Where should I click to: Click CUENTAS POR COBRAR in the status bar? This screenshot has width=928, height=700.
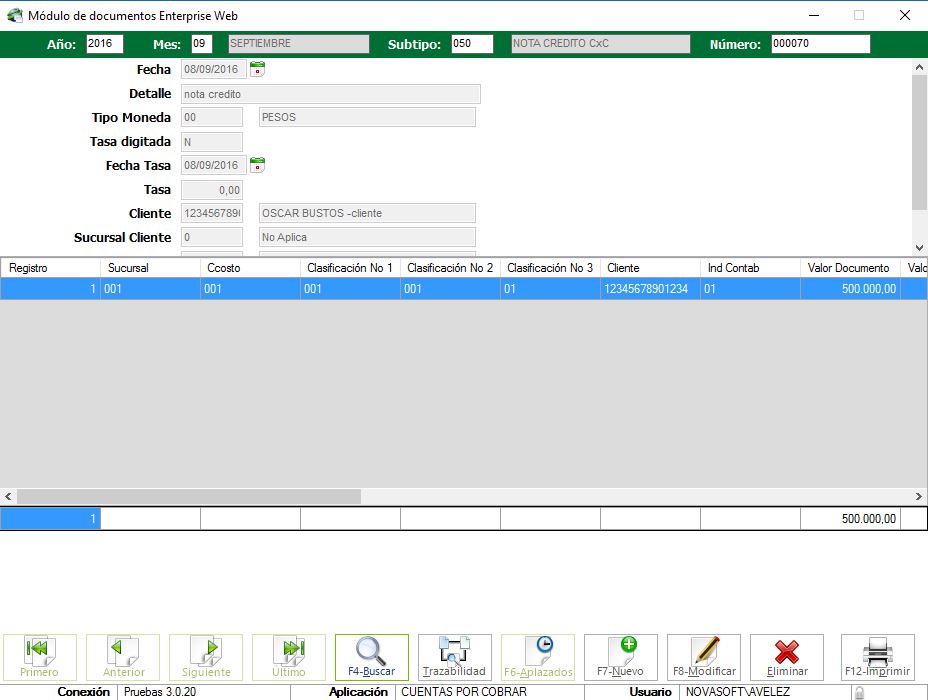464,692
